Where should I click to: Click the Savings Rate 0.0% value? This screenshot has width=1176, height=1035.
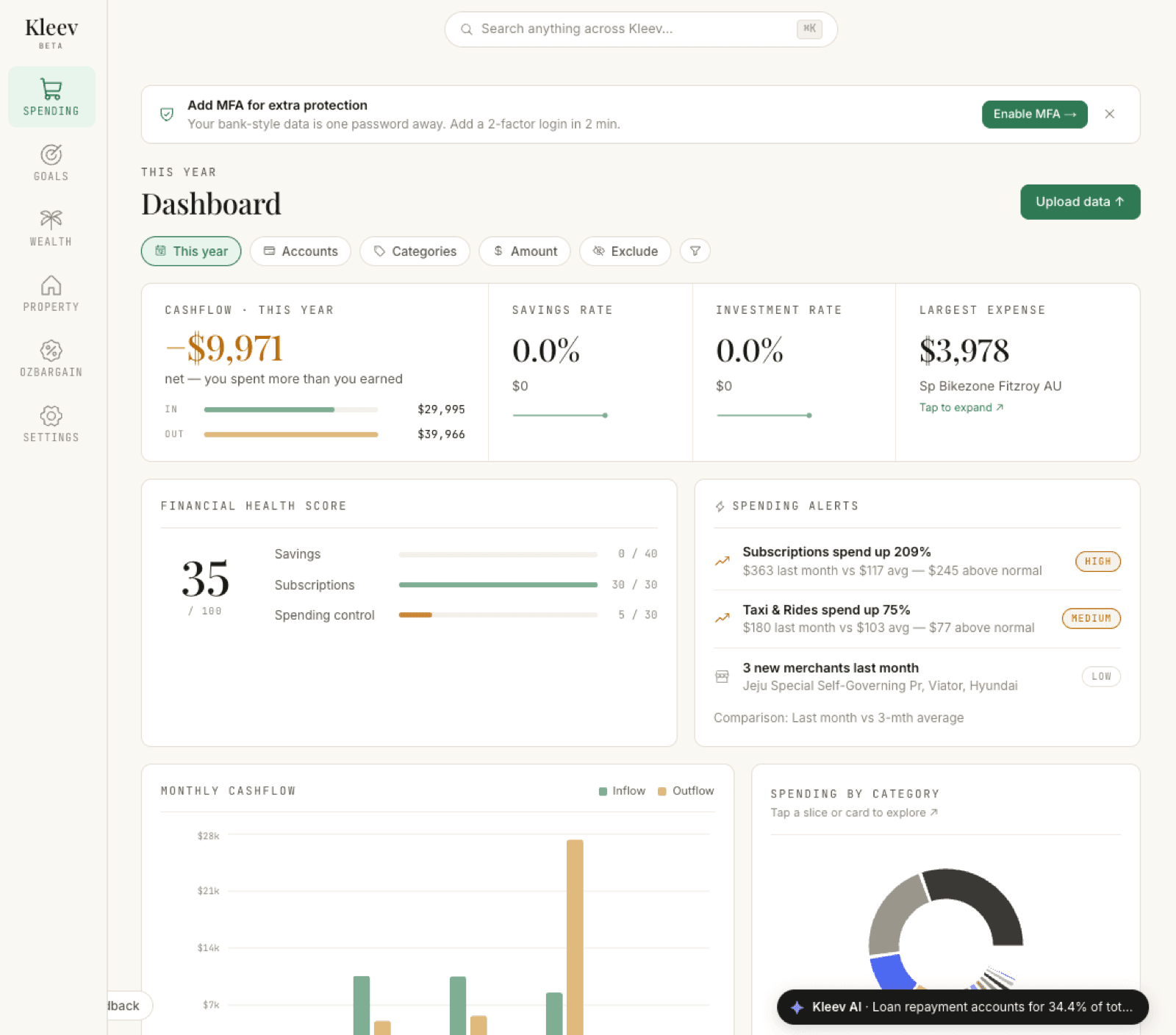546,351
